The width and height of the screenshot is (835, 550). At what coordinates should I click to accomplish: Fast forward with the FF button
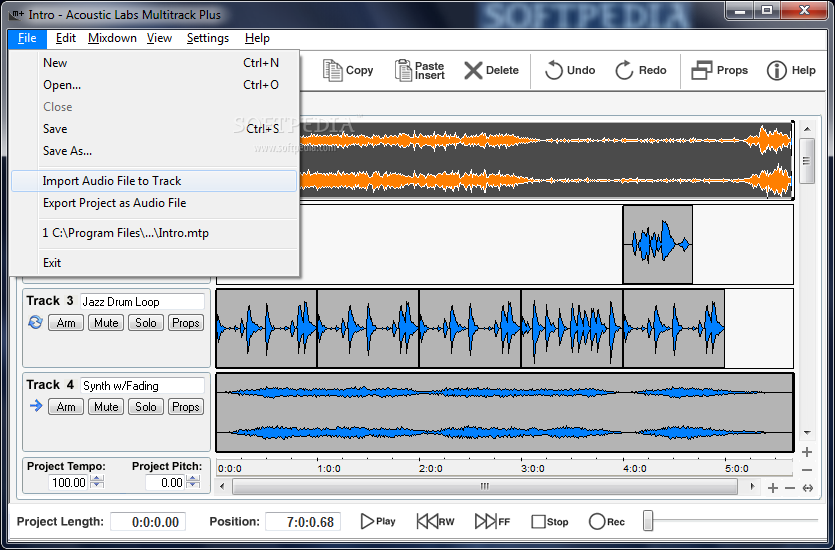pos(492,521)
